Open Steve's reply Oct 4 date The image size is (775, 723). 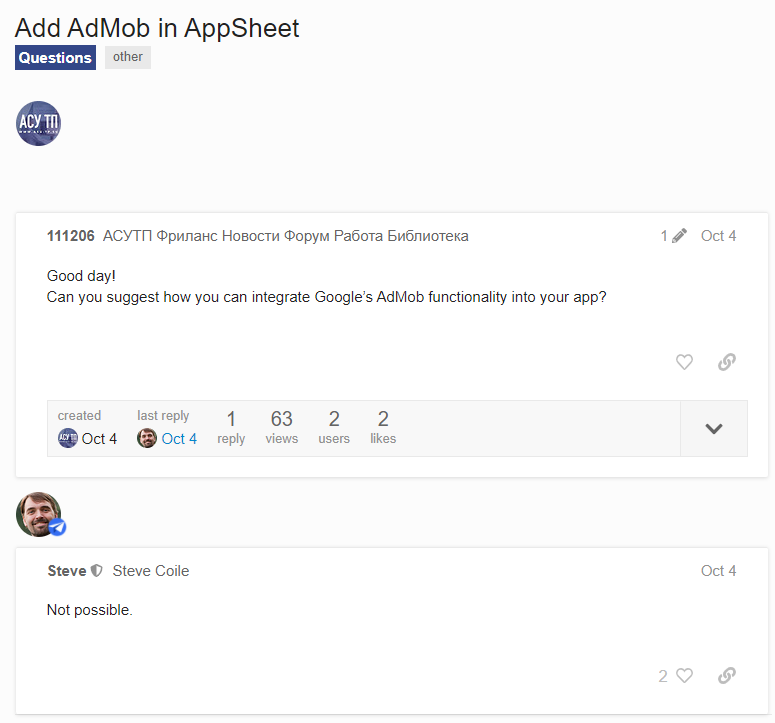[x=718, y=571]
